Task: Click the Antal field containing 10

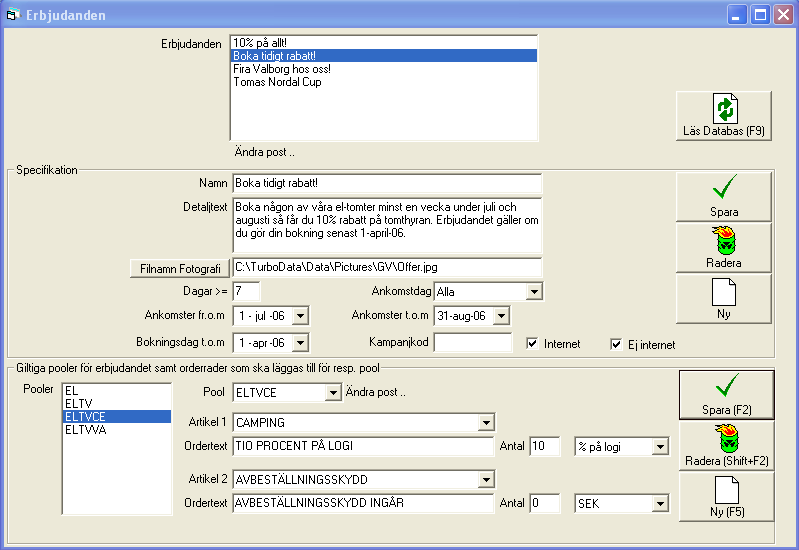Action: [x=545, y=446]
